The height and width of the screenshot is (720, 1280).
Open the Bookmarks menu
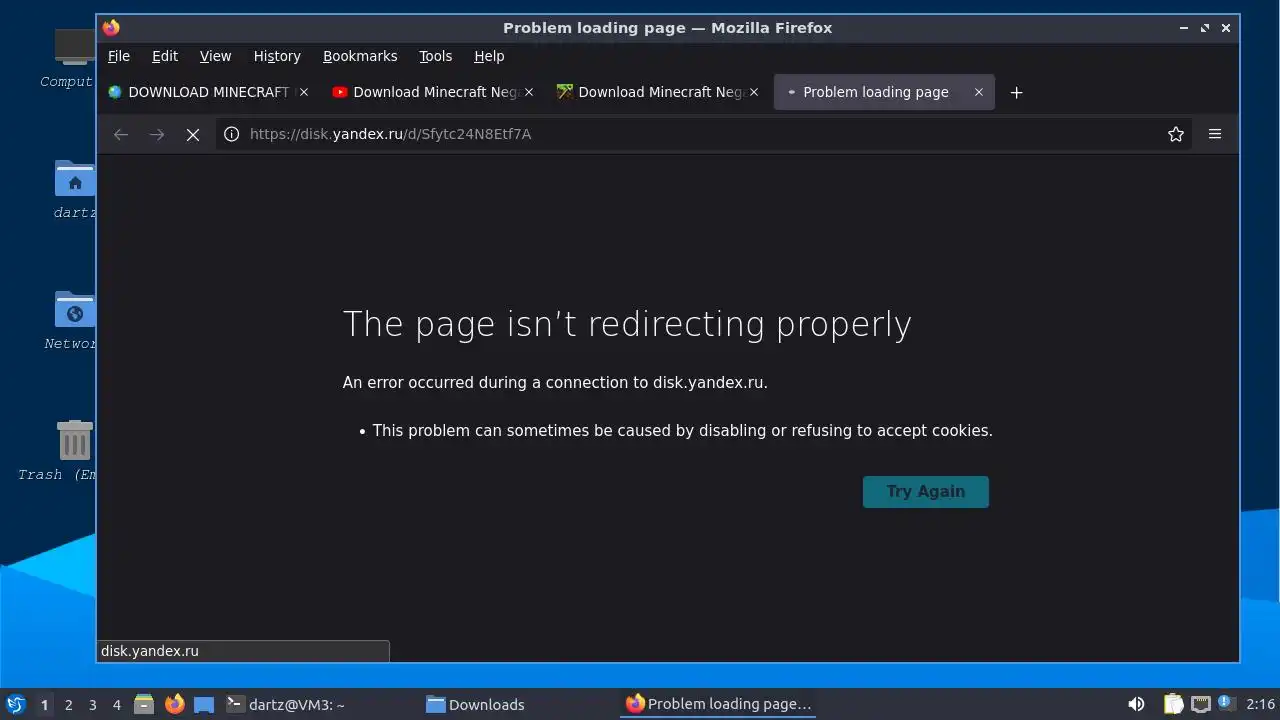click(x=360, y=56)
